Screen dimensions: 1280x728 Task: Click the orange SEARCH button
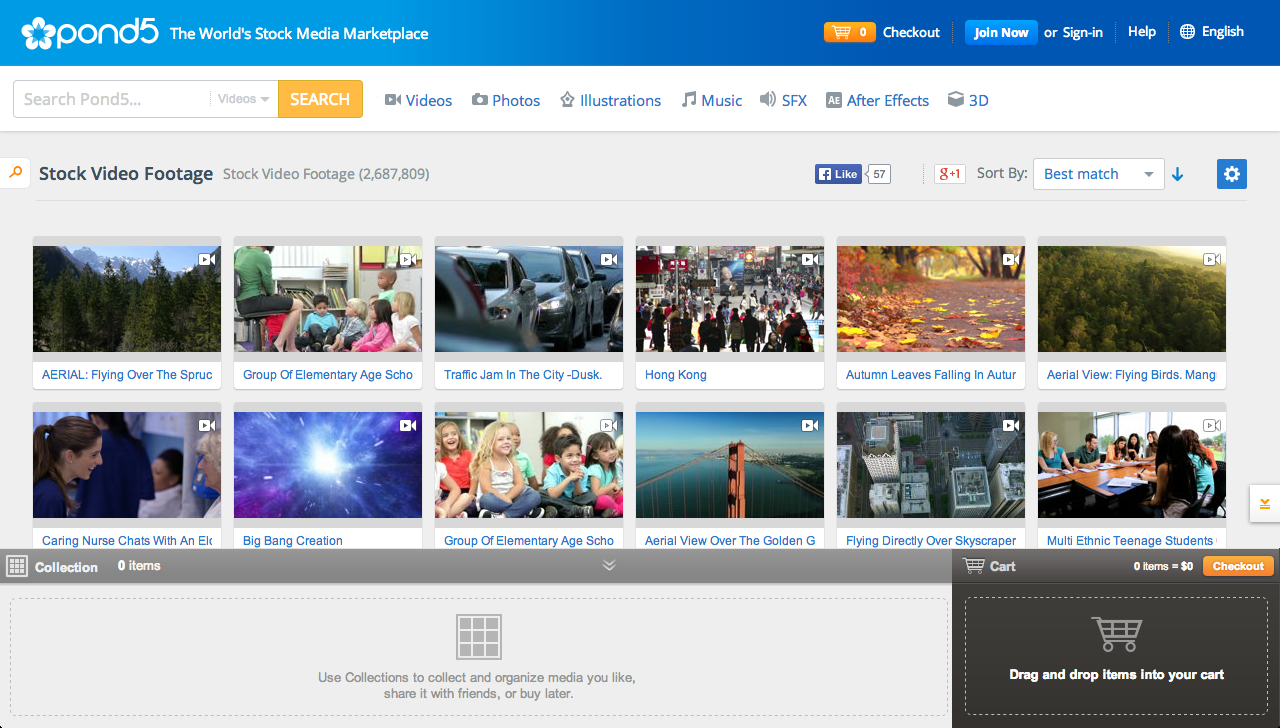point(320,98)
